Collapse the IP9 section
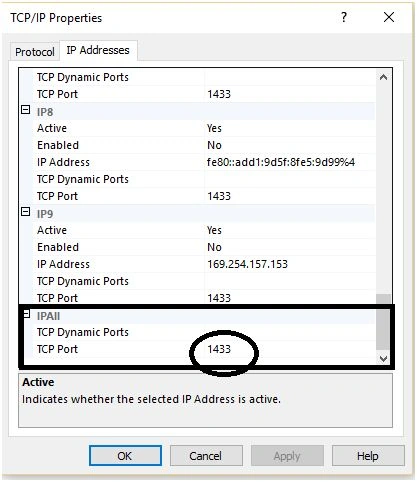 click(x=26, y=212)
